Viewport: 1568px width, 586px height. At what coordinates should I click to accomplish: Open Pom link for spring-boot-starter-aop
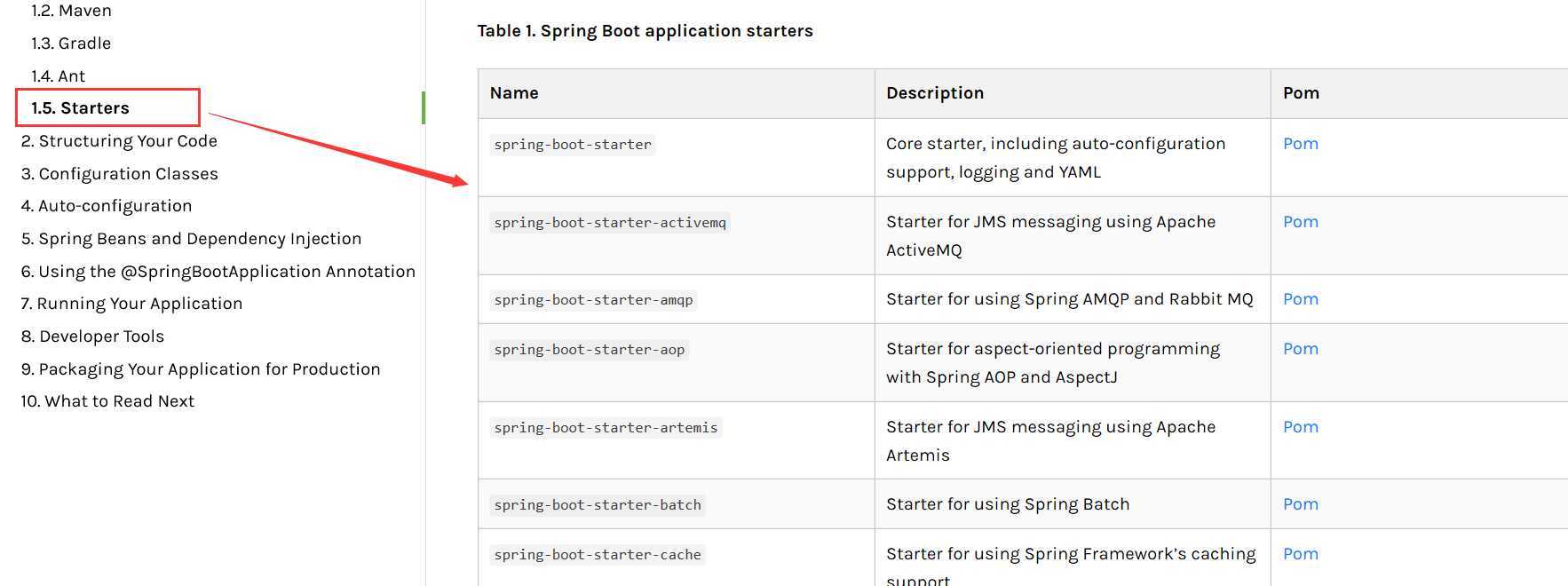tap(1301, 349)
